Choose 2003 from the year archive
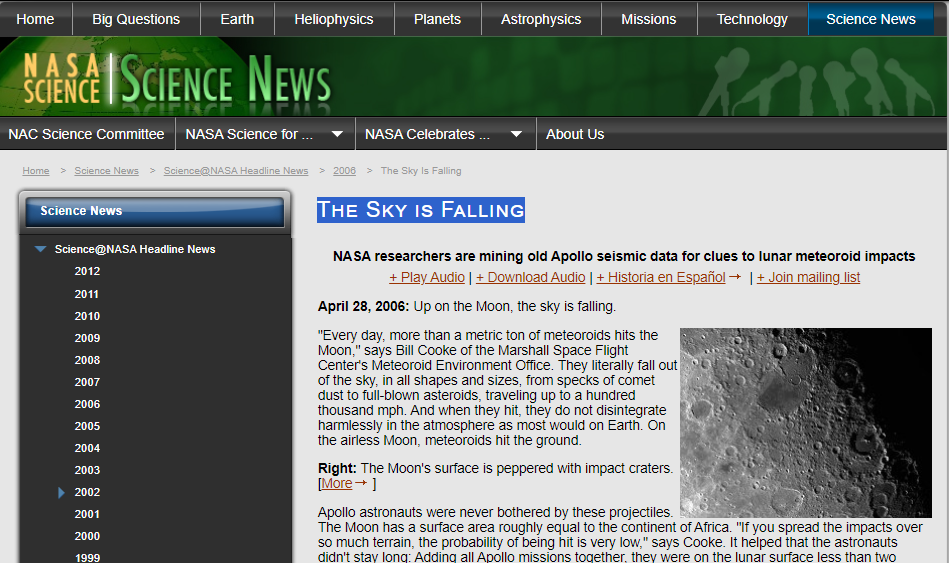This screenshot has height=563, width=949. [87, 470]
